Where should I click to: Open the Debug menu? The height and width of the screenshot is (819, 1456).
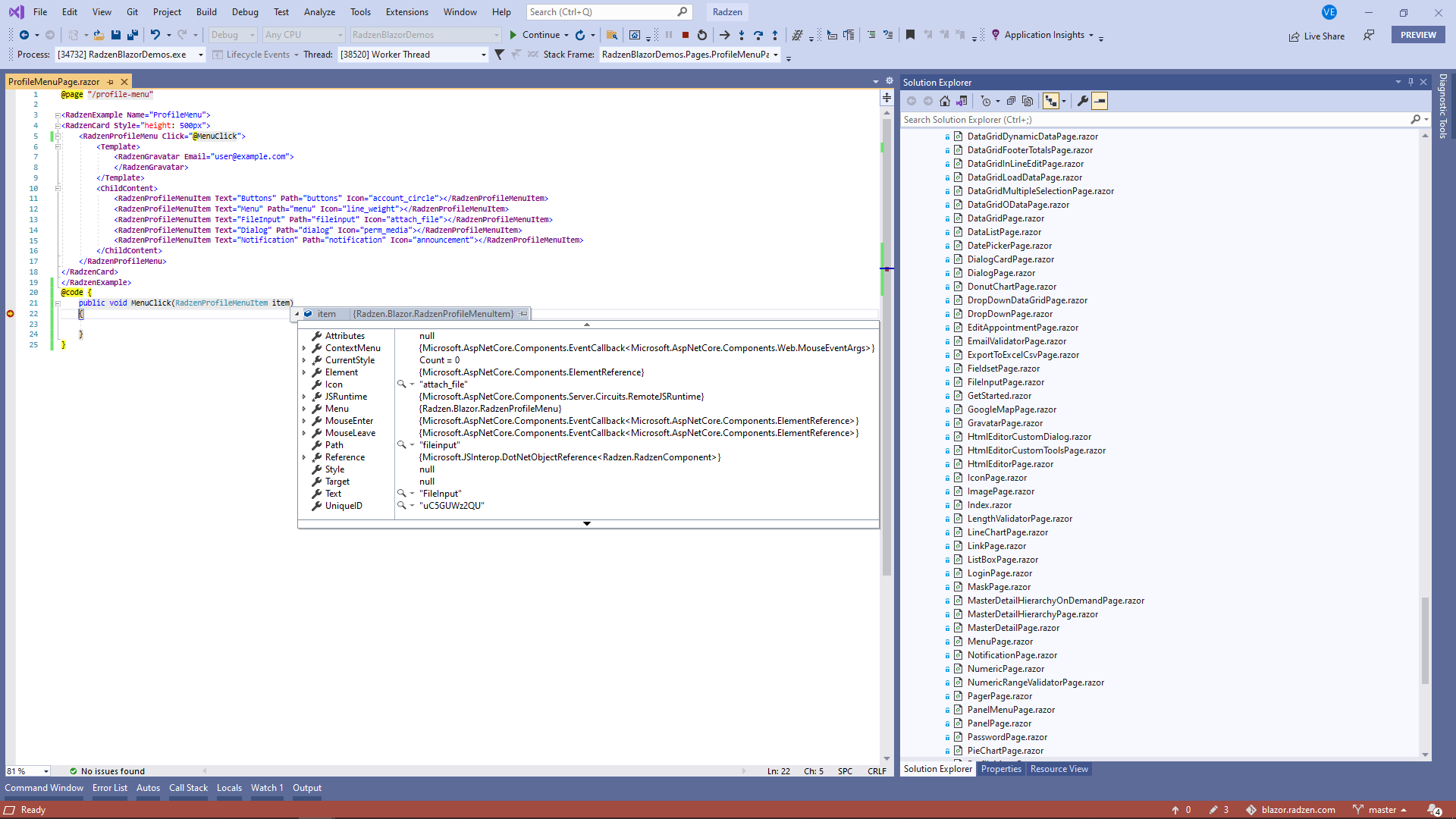[x=244, y=11]
